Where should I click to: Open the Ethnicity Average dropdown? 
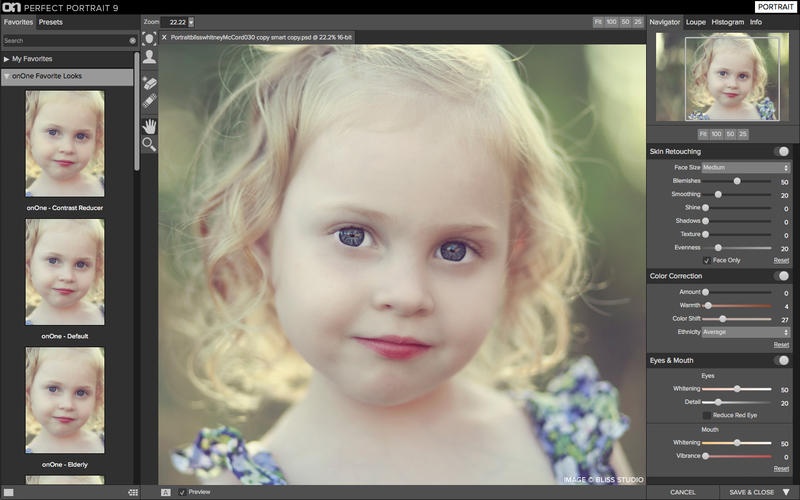(x=746, y=332)
